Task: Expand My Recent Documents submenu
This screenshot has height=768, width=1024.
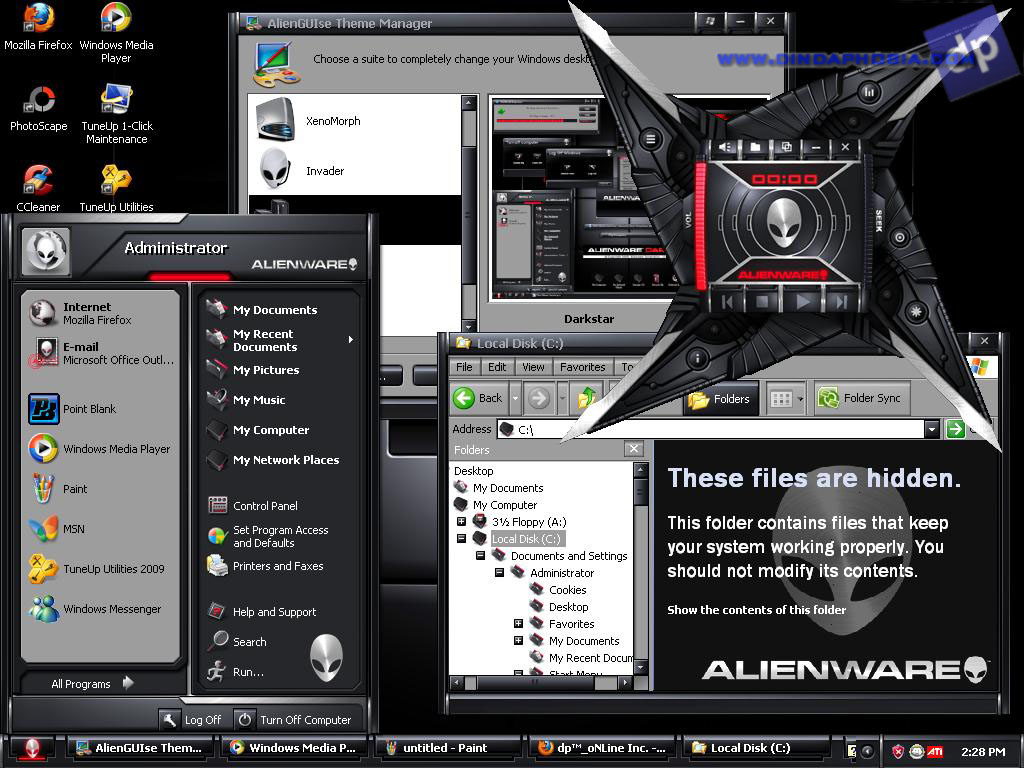Action: (281, 340)
